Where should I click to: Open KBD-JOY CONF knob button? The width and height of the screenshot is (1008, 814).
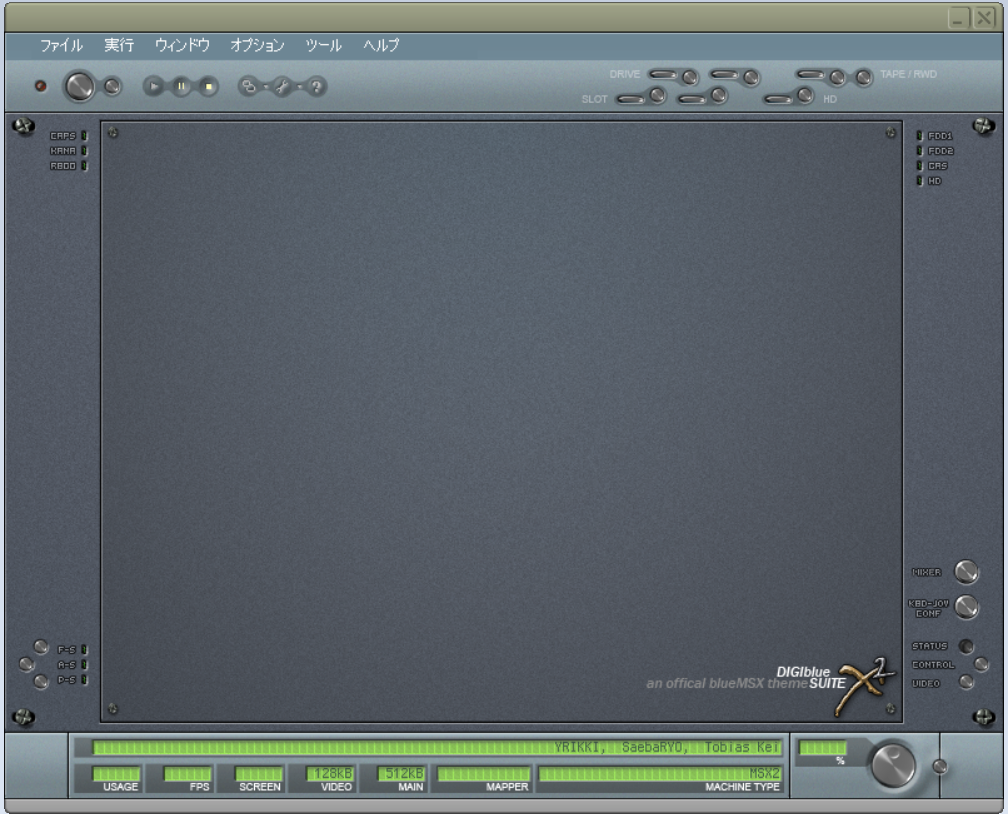966,607
